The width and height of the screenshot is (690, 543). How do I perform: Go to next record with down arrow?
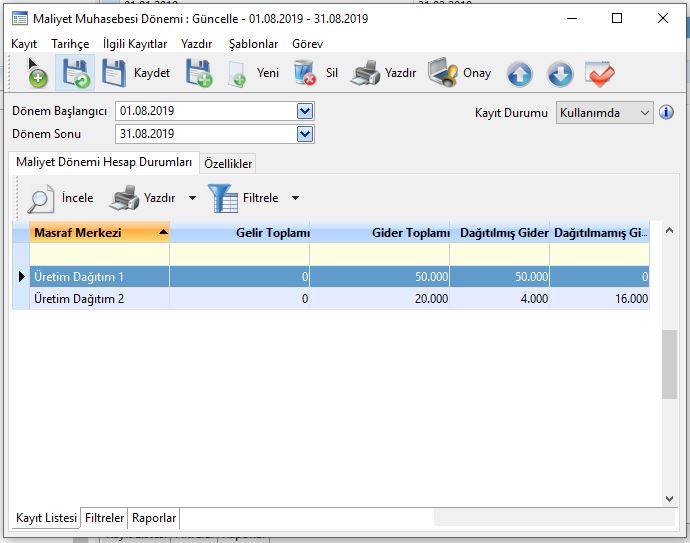coord(559,74)
